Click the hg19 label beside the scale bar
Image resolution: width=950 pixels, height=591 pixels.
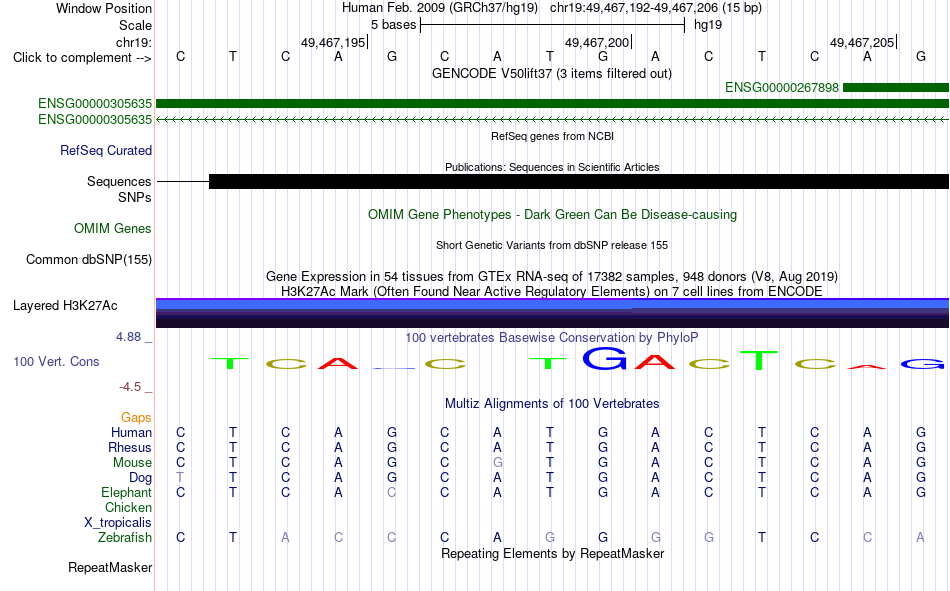708,25
